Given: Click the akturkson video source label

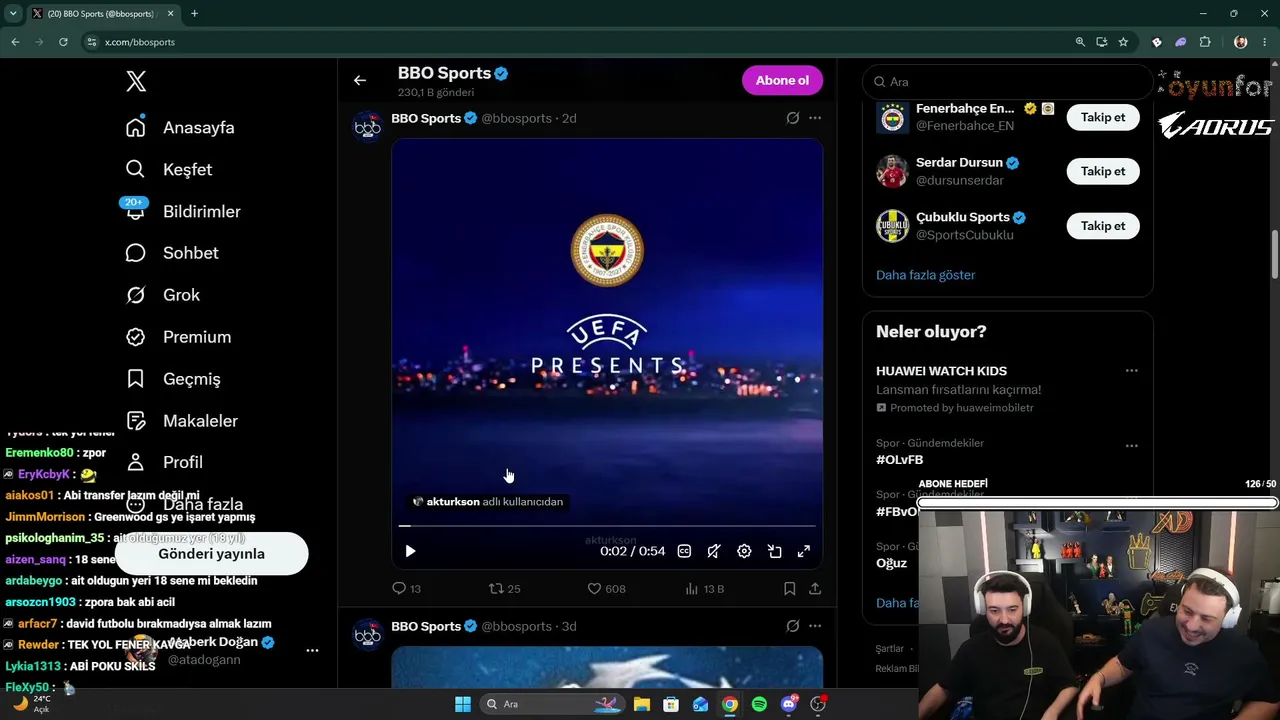Looking at the screenshot, I should 488,502.
